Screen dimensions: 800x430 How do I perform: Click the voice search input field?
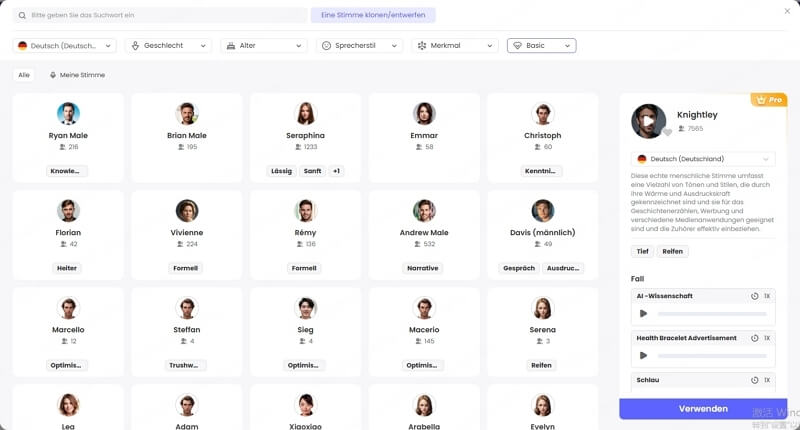pos(165,16)
